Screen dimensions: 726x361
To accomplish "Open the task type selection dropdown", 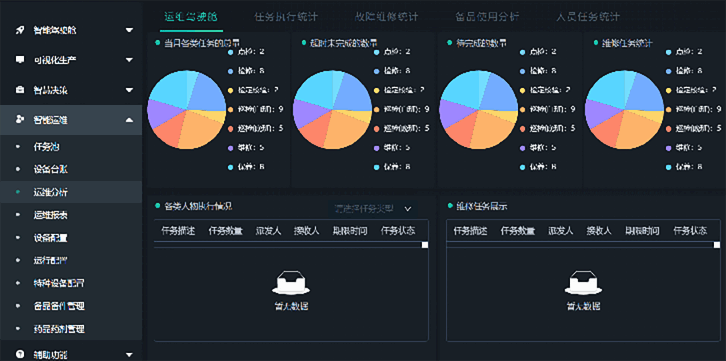I will [373, 209].
